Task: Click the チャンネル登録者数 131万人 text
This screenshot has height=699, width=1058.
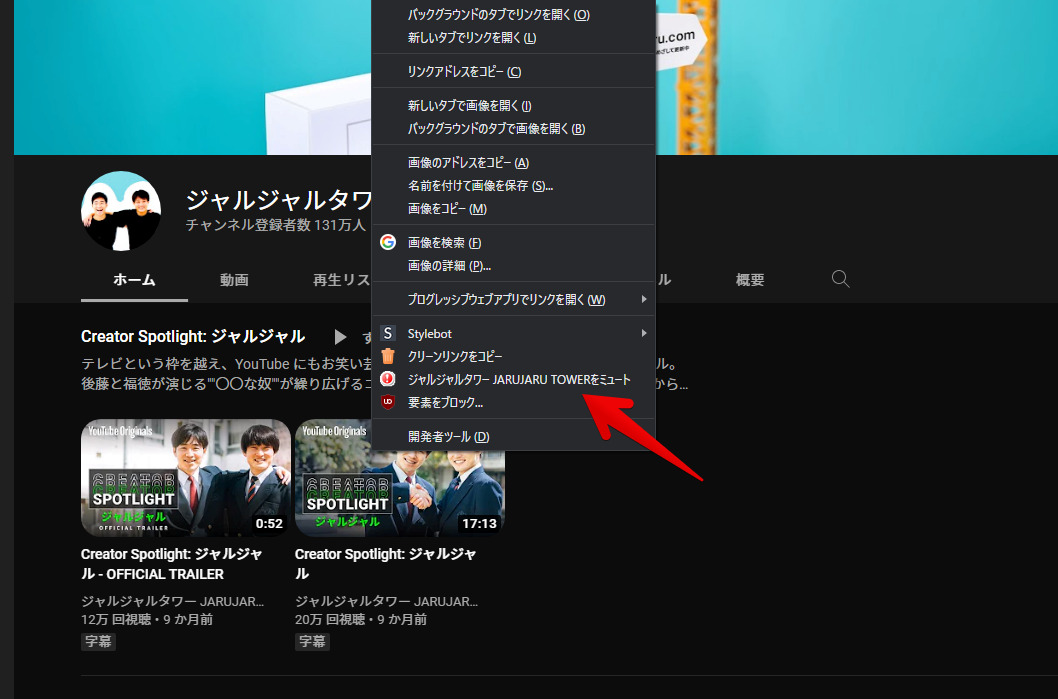Action: [x=275, y=225]
